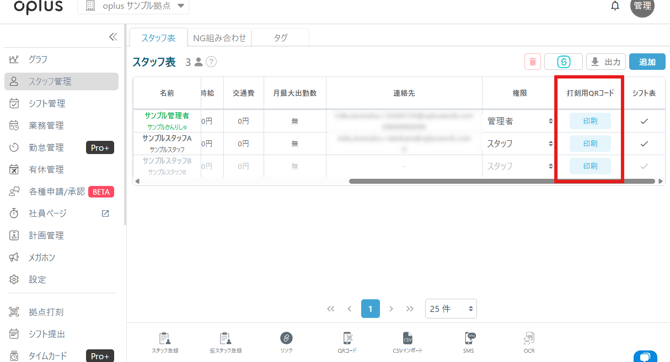
Task: Click the help question mark icon
Action: click(211, 62)
